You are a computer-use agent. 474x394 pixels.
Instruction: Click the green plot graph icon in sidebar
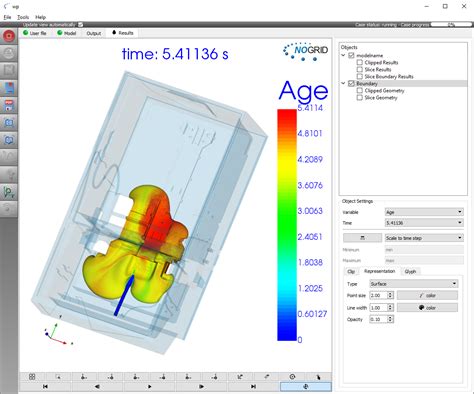[x=9, y=192]
